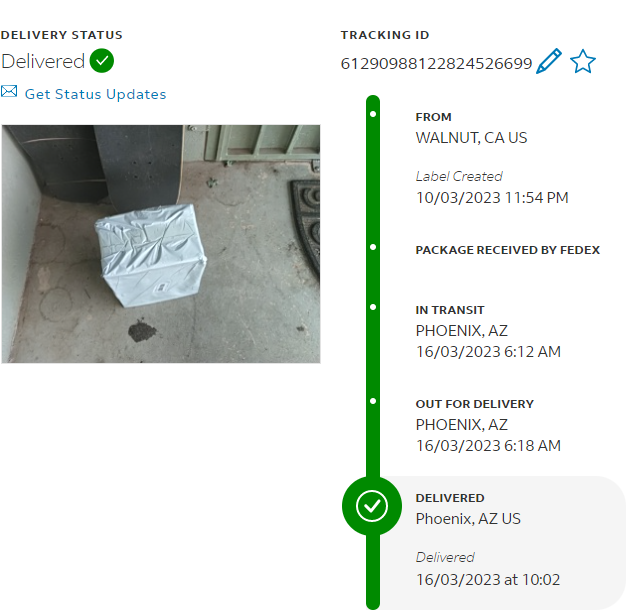Viewport: 638px width, 616px height.
Task: Click the delivered time 16/03/2023 at 10:02
Action: pos(488,579)
